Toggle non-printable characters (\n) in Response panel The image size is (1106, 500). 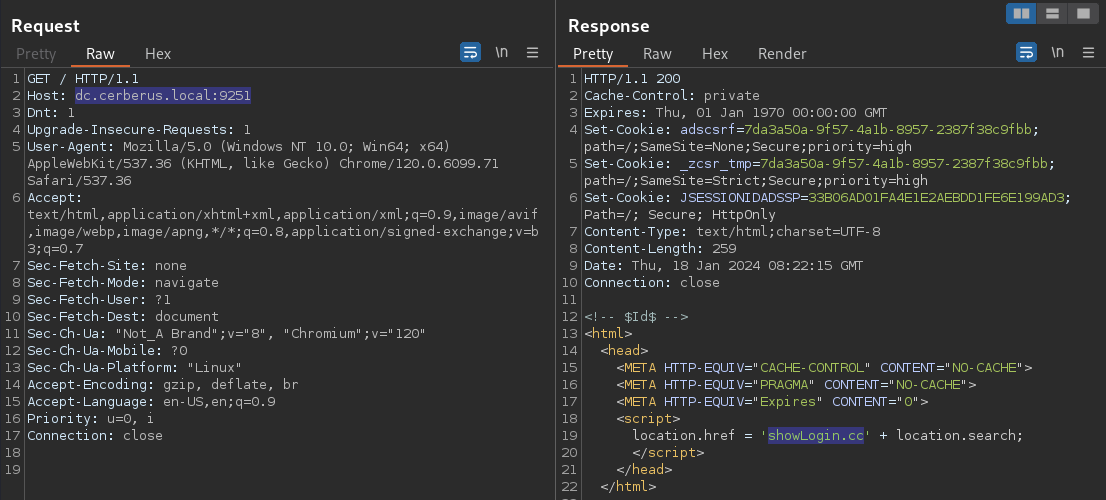tap(1057, 52)
